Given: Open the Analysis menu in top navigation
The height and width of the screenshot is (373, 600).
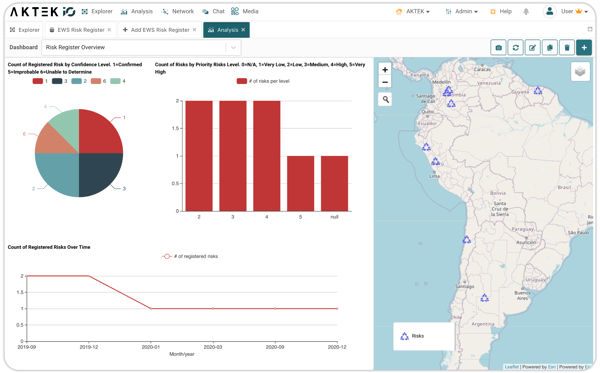Looking at the screenshot, I should (137, 11).
